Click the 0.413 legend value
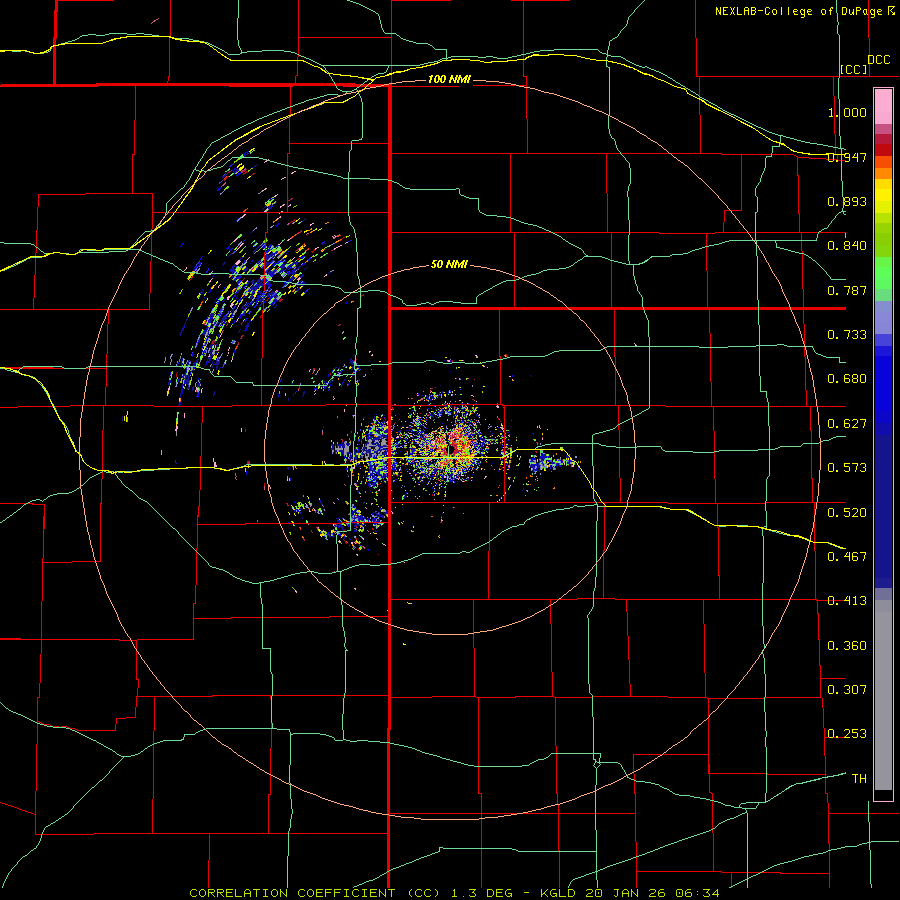This screenshot has height=900, width=900. (847, 601)
